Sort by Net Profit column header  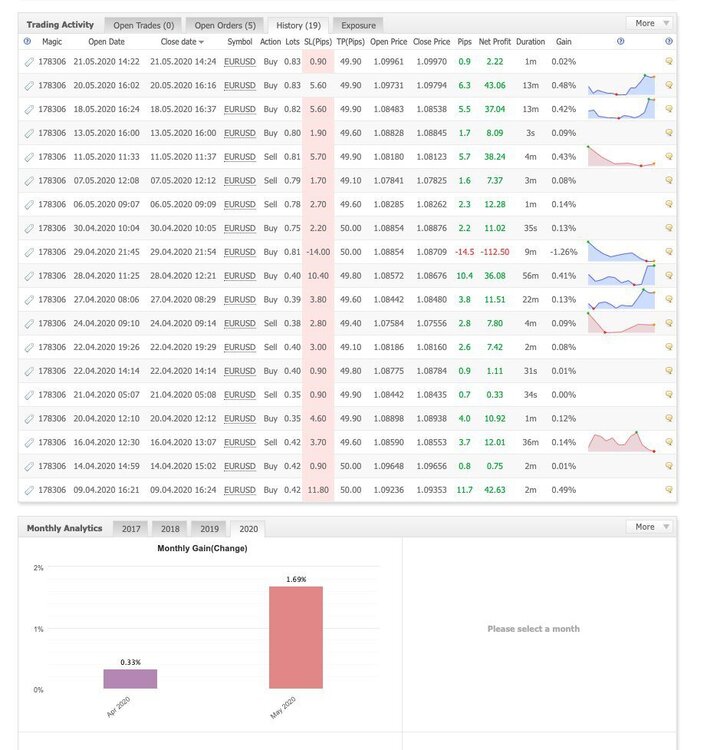pos(495,42)
